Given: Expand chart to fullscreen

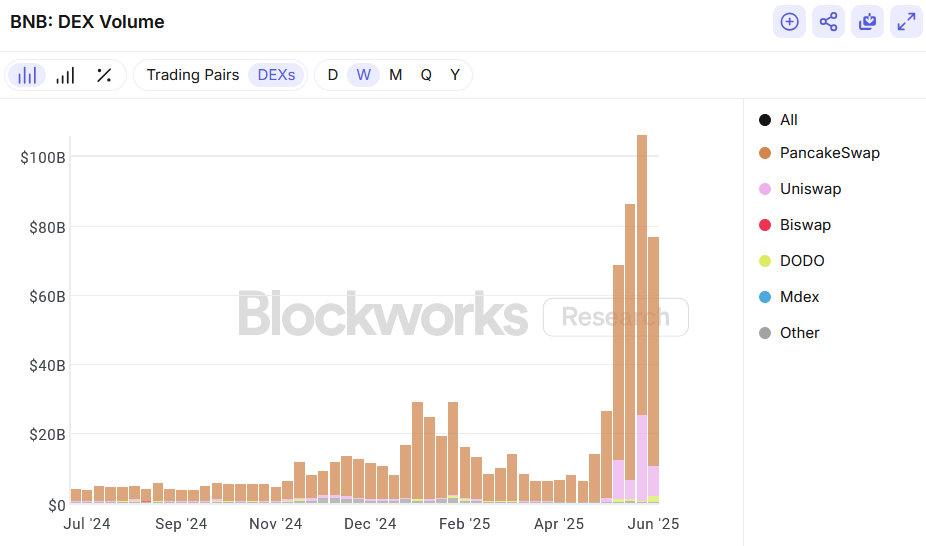Looking at the screenshot, I should point(906,22).
